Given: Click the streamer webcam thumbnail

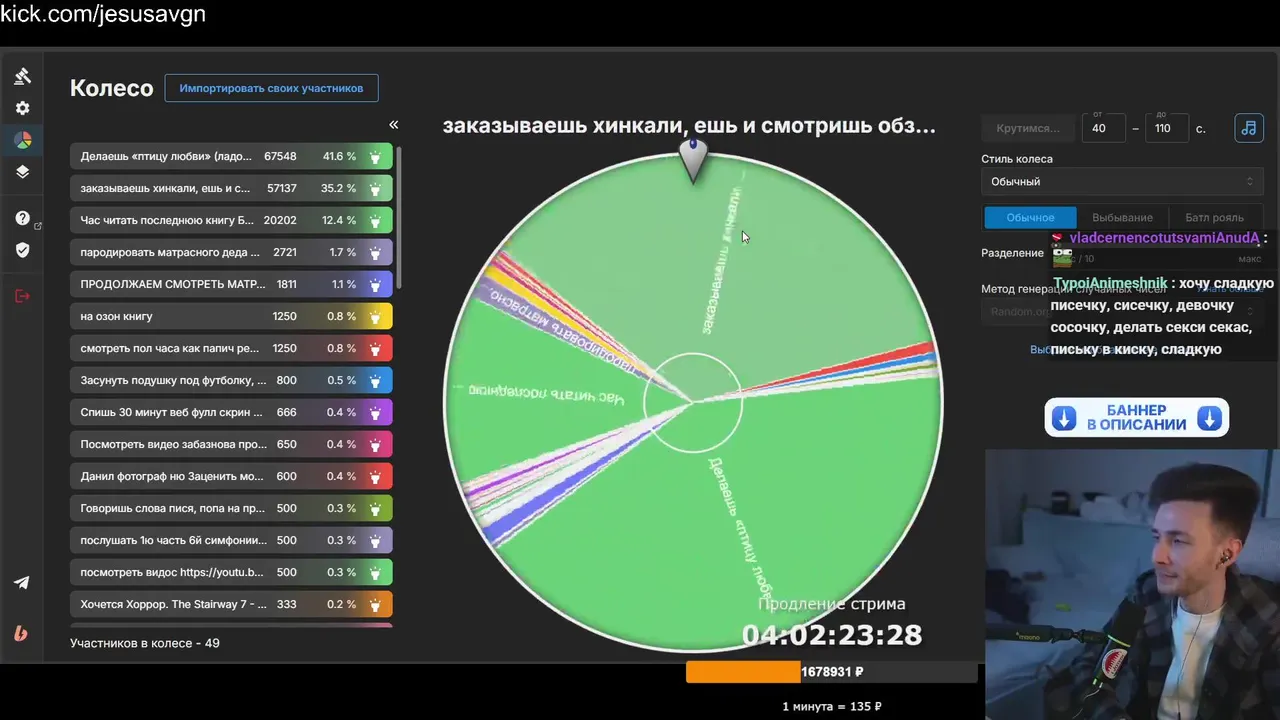Looking at the screenshot, I should (x=1132, y=584).
